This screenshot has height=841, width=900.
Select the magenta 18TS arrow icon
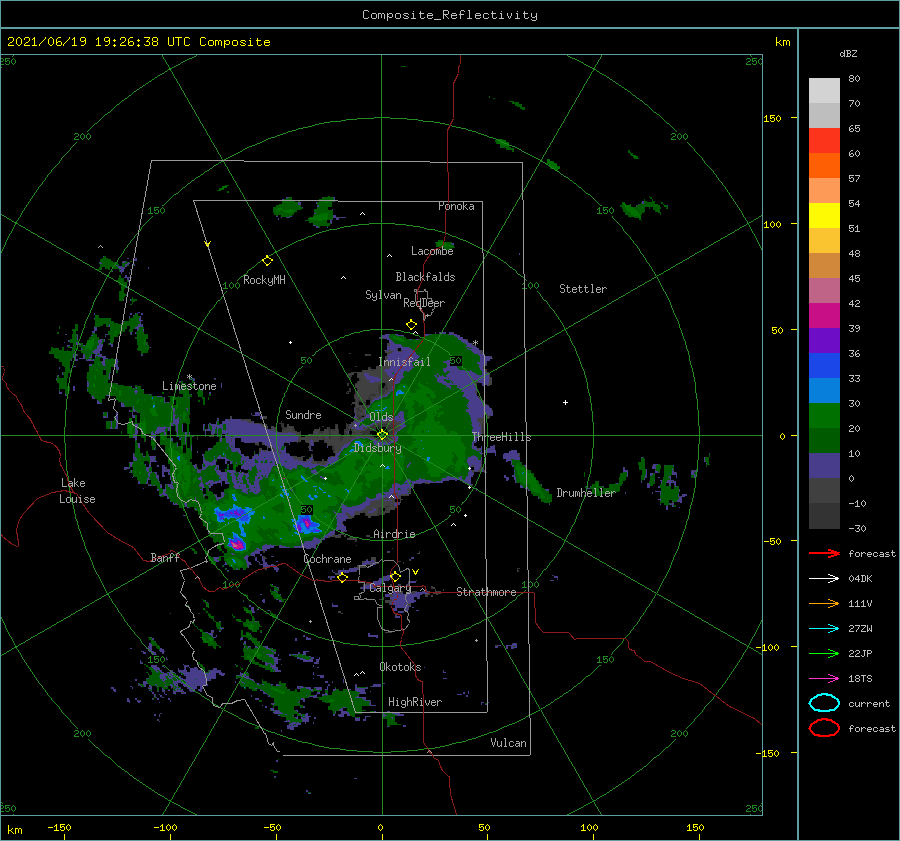coord(824,679)
